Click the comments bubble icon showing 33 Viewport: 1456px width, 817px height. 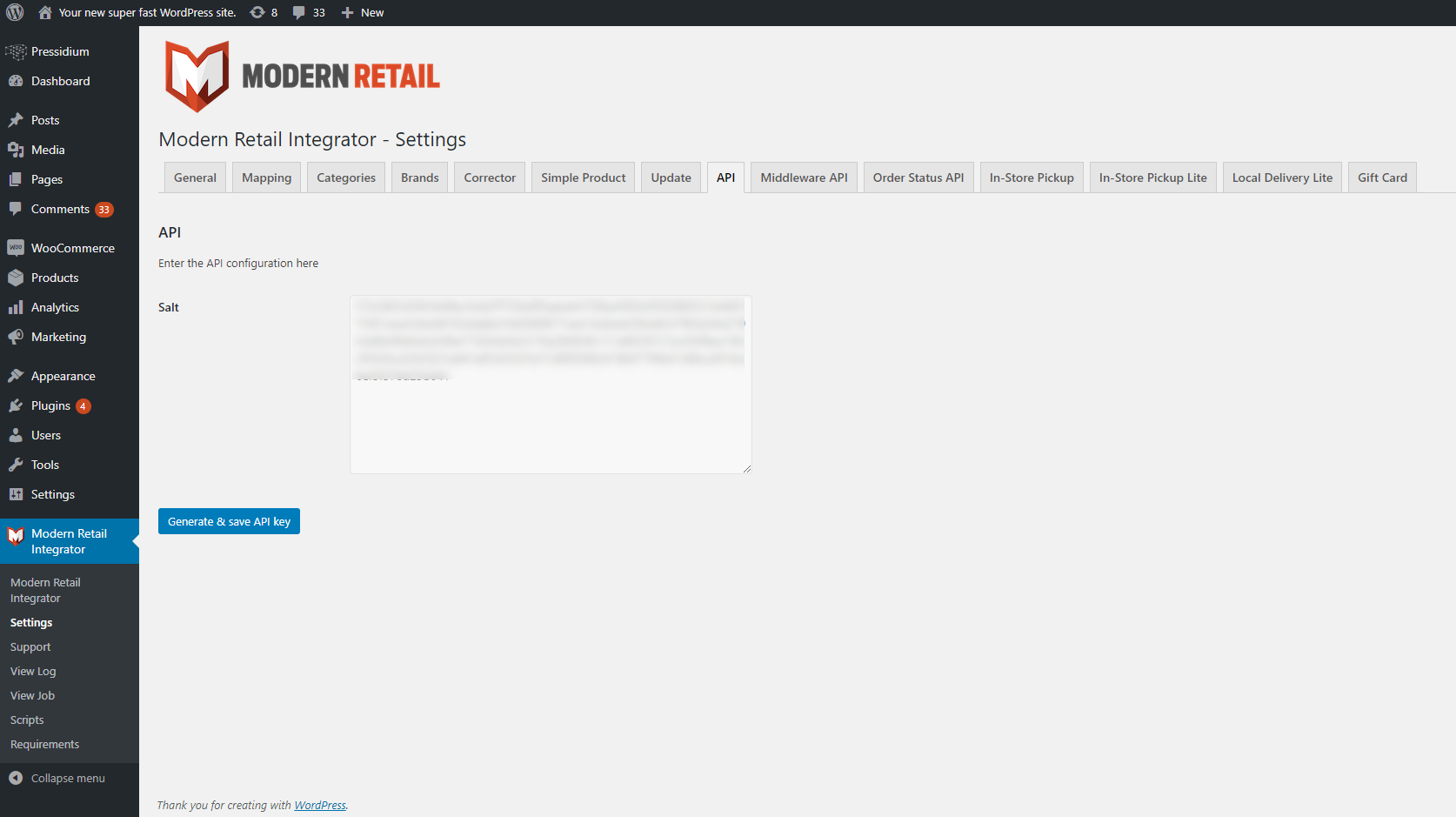tap(299, 12)
